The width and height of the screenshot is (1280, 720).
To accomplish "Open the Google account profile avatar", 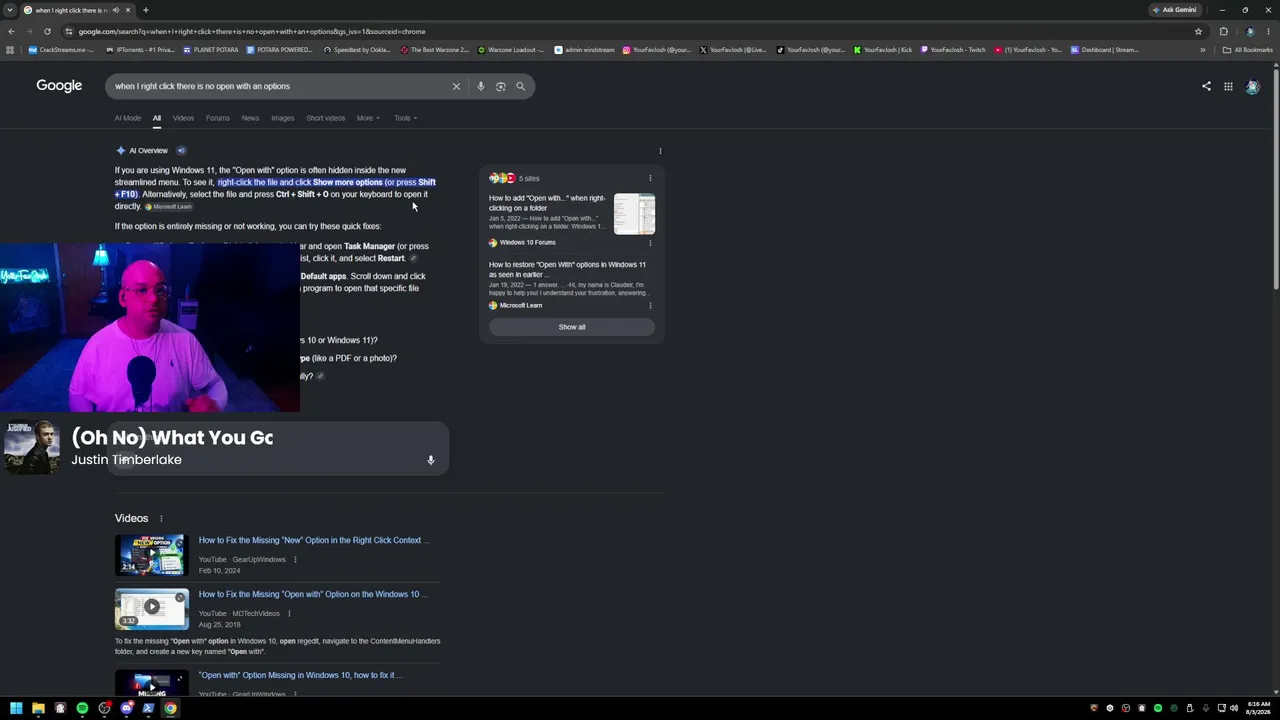I will tap(1252, 87).
